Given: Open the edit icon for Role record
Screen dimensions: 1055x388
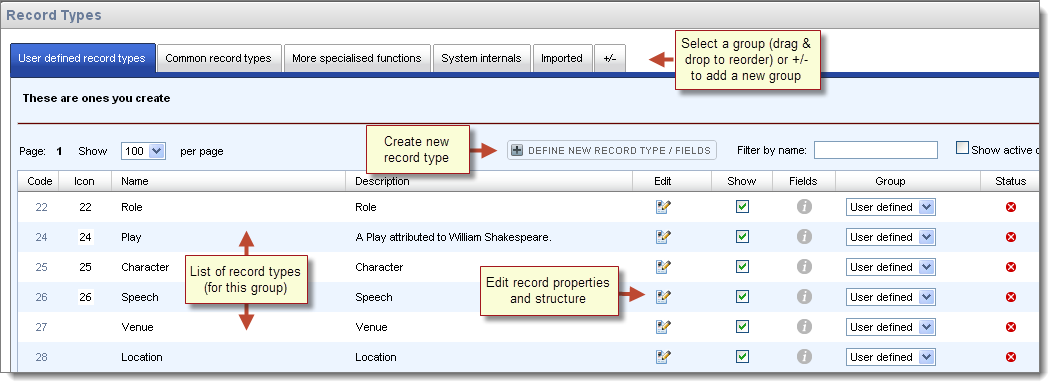Looking at the screenshot, I should click(x=663, y=207).
